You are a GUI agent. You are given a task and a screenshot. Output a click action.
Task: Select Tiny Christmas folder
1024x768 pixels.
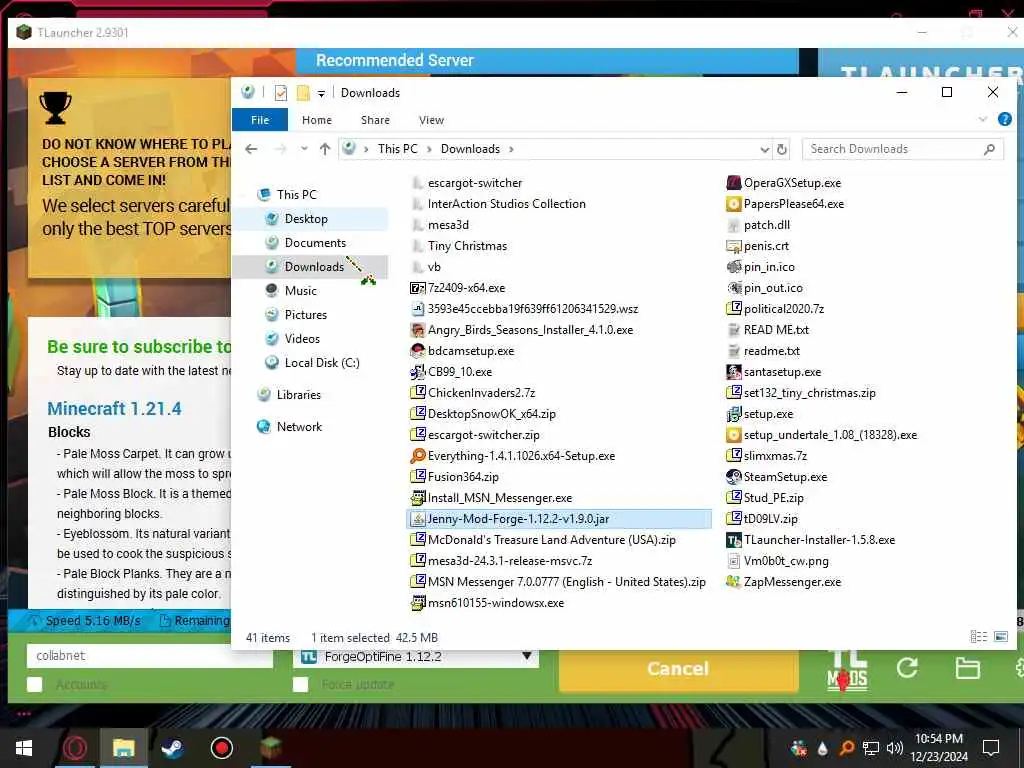[x=459, y=246]
